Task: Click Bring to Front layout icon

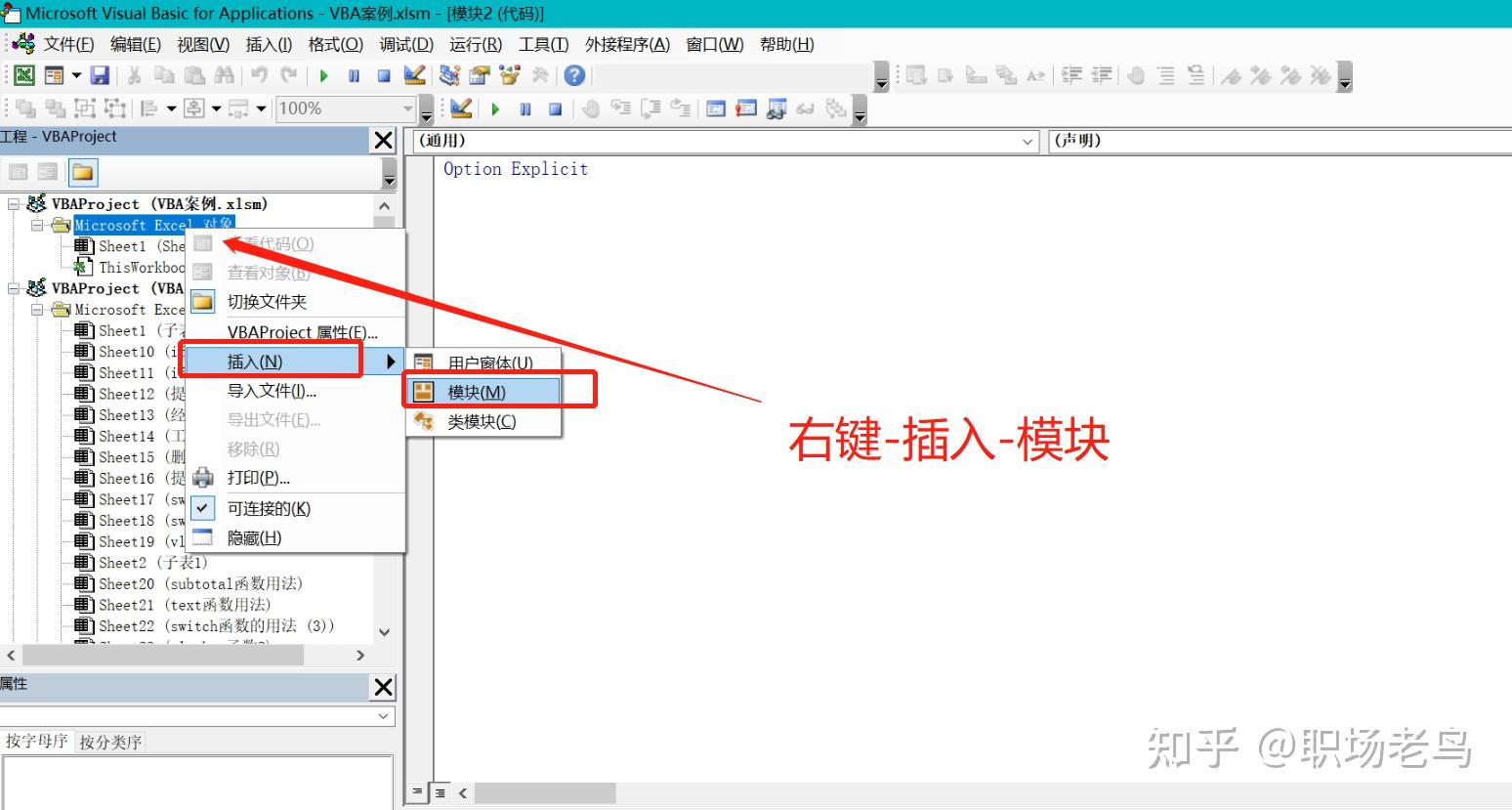Action: click(24, 108)
